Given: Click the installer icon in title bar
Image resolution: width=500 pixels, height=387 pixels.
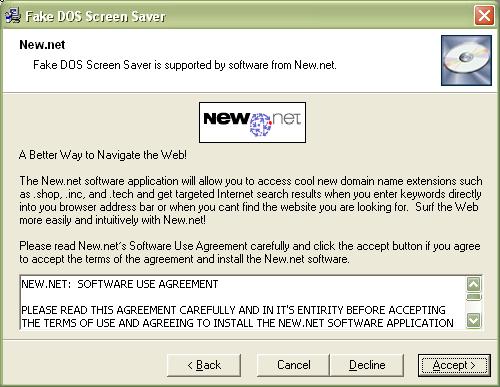Looking at the screenshot, I should point(13,16).
